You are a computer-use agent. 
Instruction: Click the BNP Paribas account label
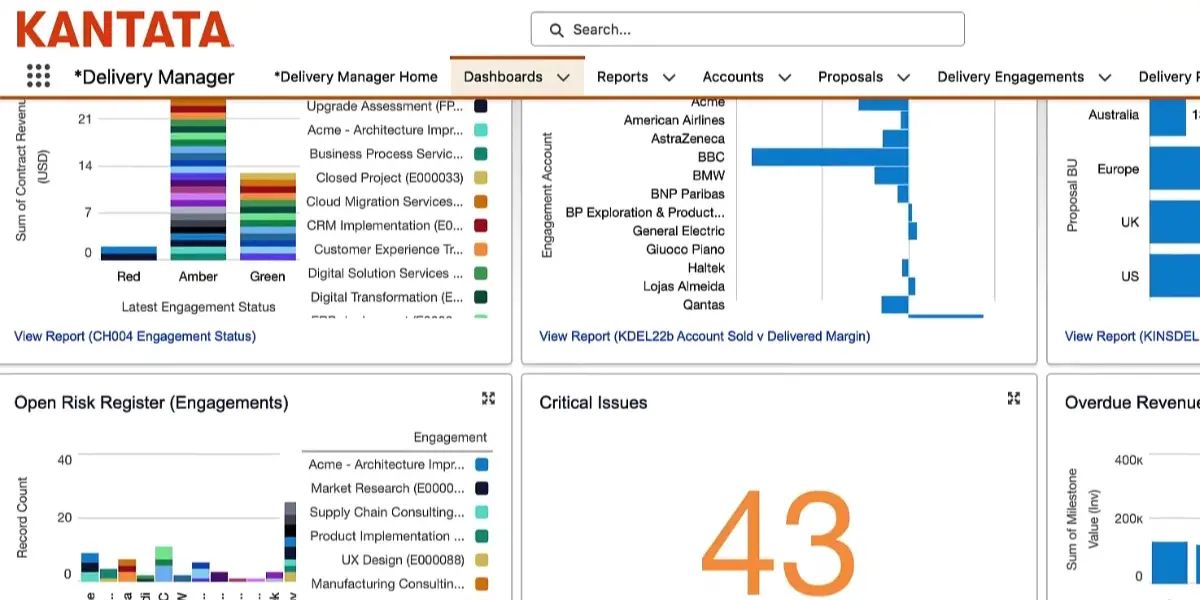click(x=688, y=194)
